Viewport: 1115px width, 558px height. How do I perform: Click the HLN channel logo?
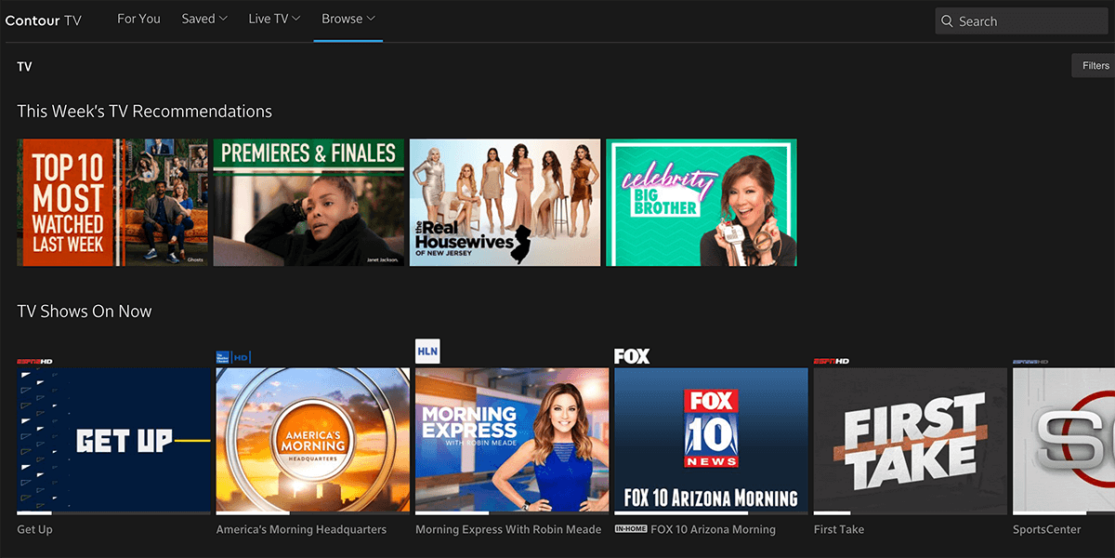pos(427,350)
